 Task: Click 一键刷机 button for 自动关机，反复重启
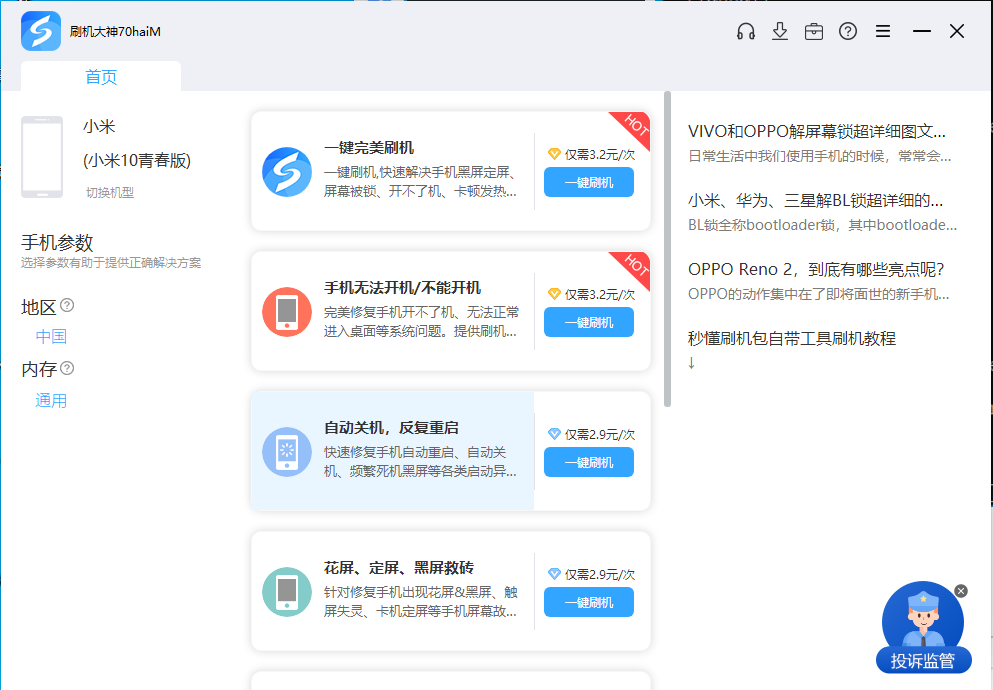pyautogui.click(x=588, y=462)
